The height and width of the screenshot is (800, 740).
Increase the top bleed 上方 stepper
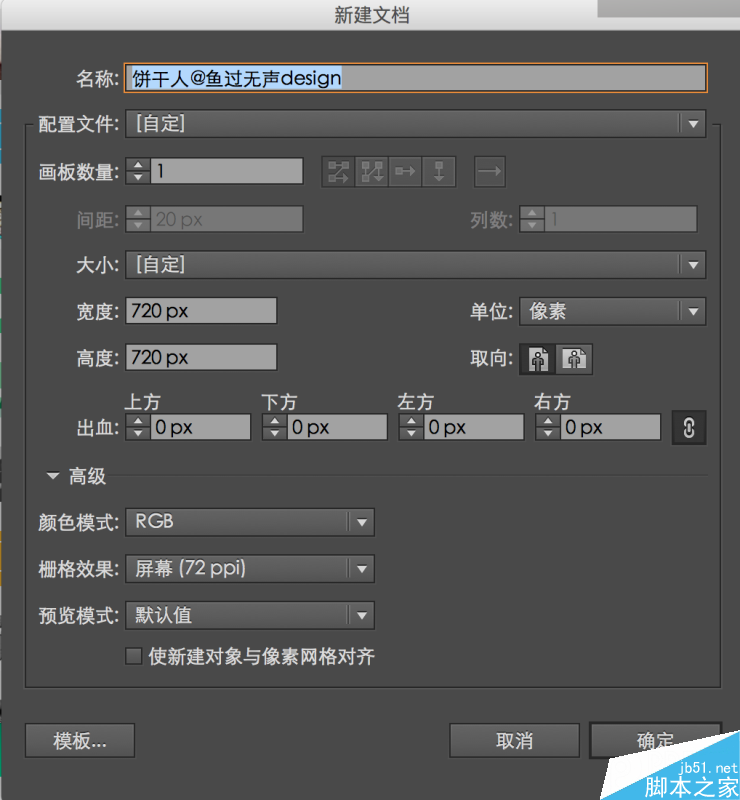[x=138, y=421]
